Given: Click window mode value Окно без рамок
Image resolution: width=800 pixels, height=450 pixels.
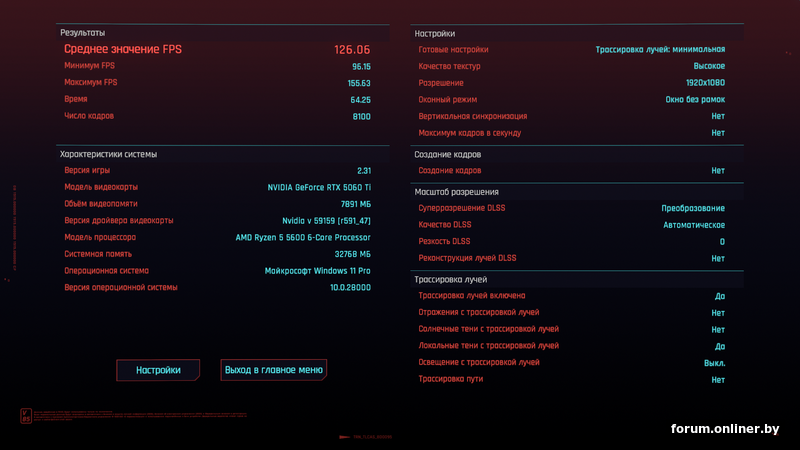Looking at the screenshot, I should (695, 99).
